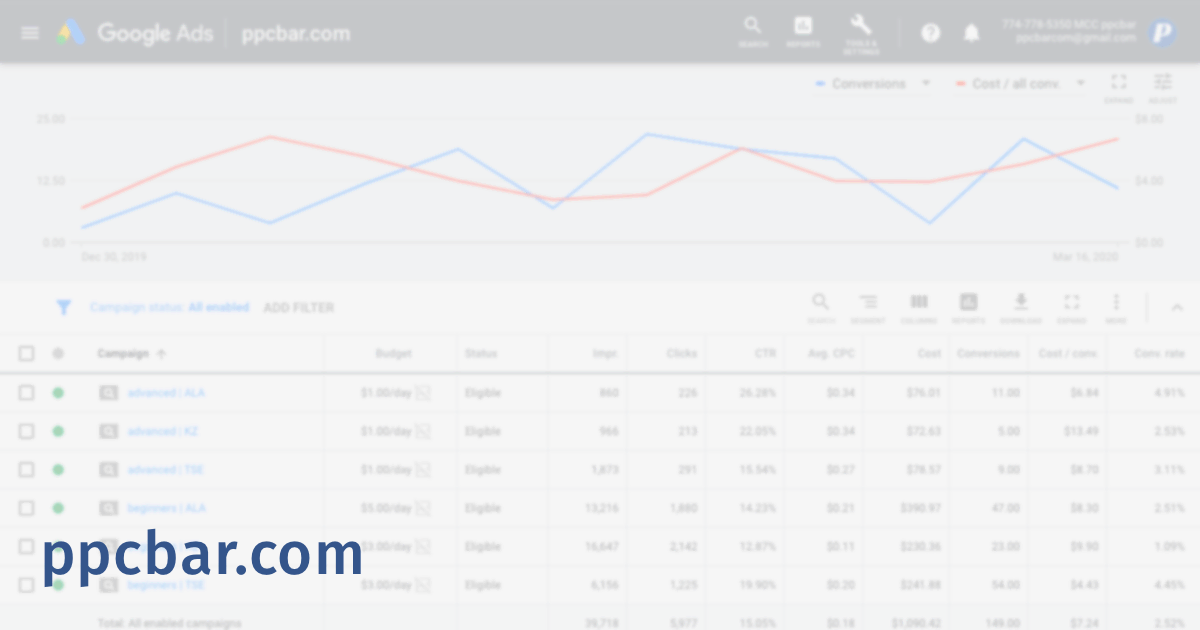Click the Cost / conv. column header
Screen dimensions: 1200x630
(x=1069, y=353)
